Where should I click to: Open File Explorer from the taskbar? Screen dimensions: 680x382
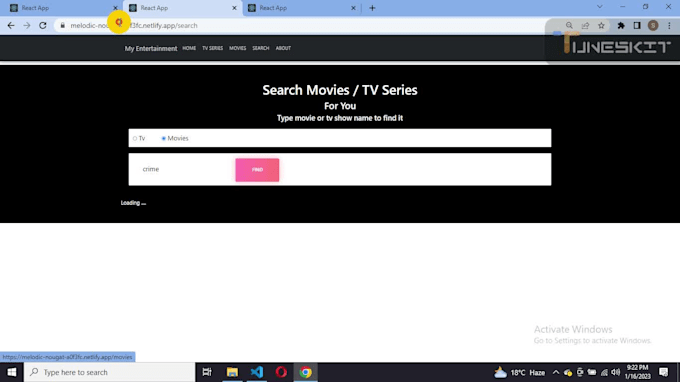click(x=232, y=372)
